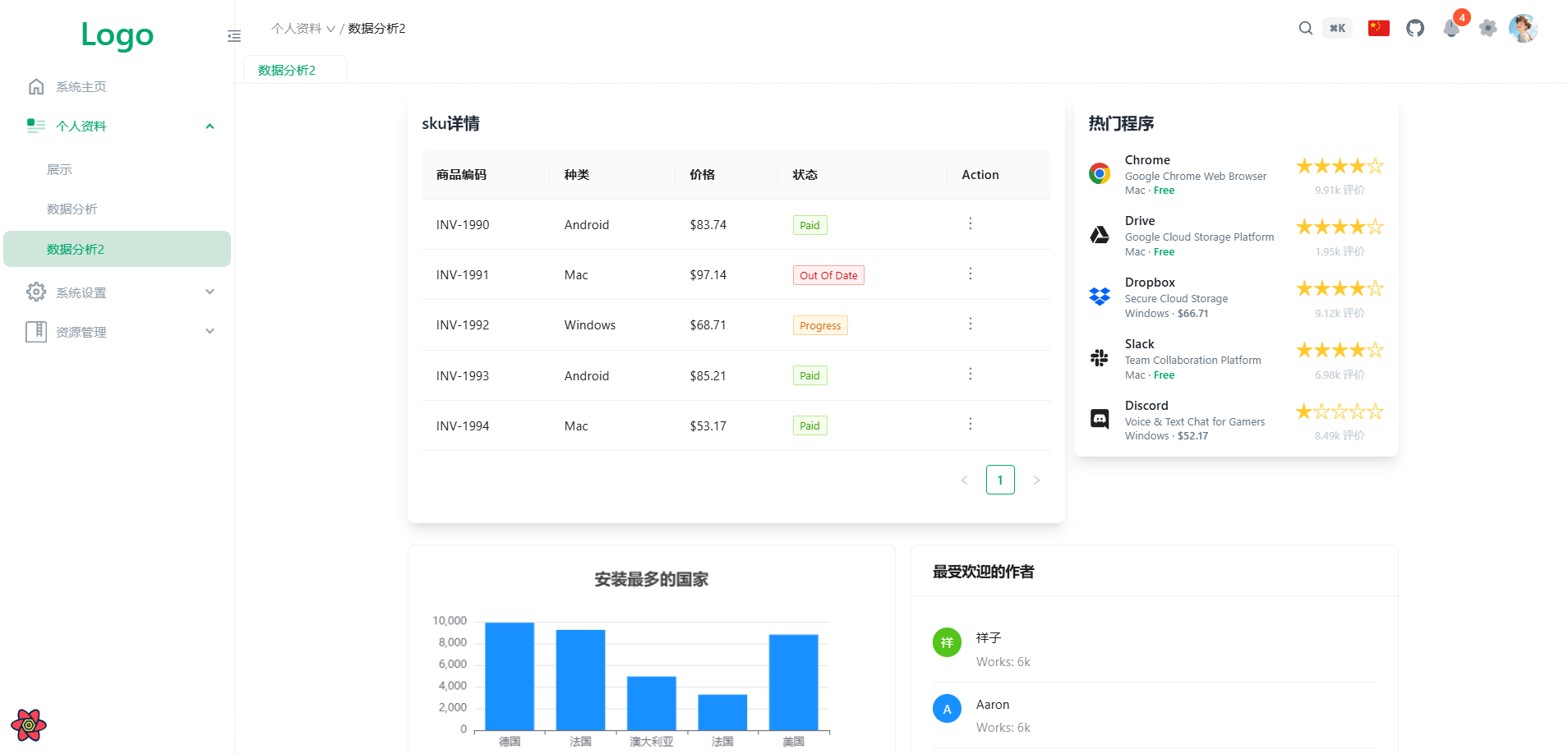Select 系统主页 in the sidebar
Screen dimensions: 1568x754
[x=80, y=86]
